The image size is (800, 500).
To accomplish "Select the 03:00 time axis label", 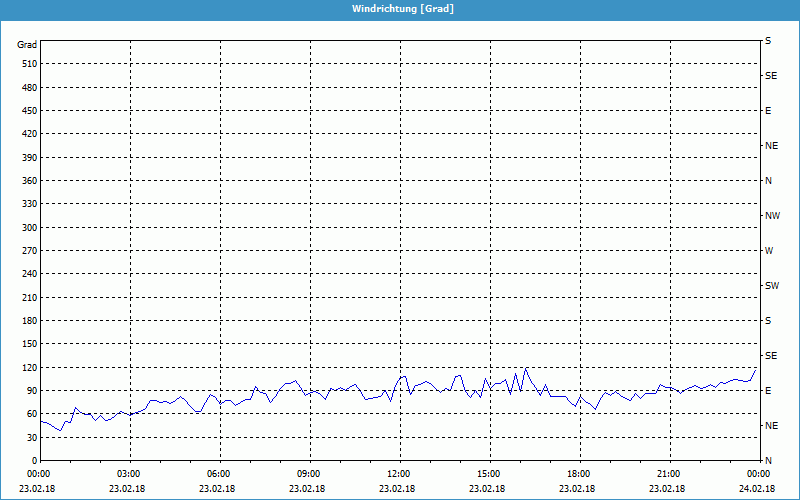I will (129, 474).
